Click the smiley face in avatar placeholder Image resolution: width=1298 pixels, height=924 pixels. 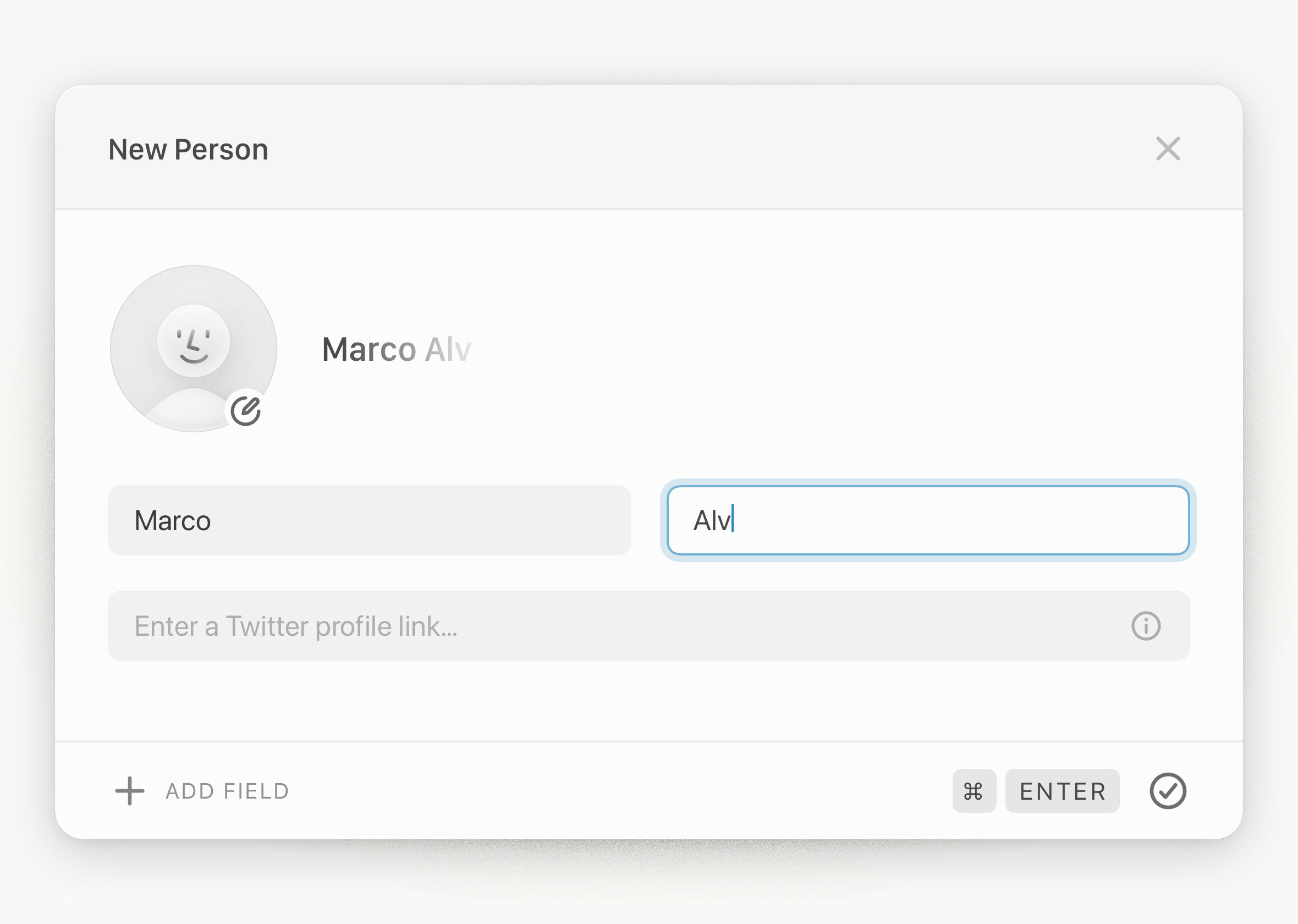194,342
